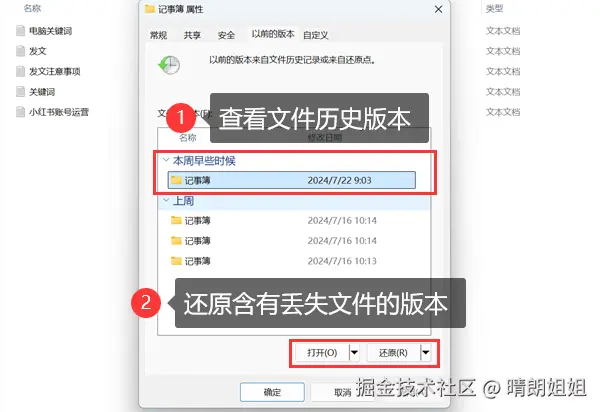Click the 电脑关键词 text file icon
This screenshot has width=600, height=412.
[x=21, y=31]
